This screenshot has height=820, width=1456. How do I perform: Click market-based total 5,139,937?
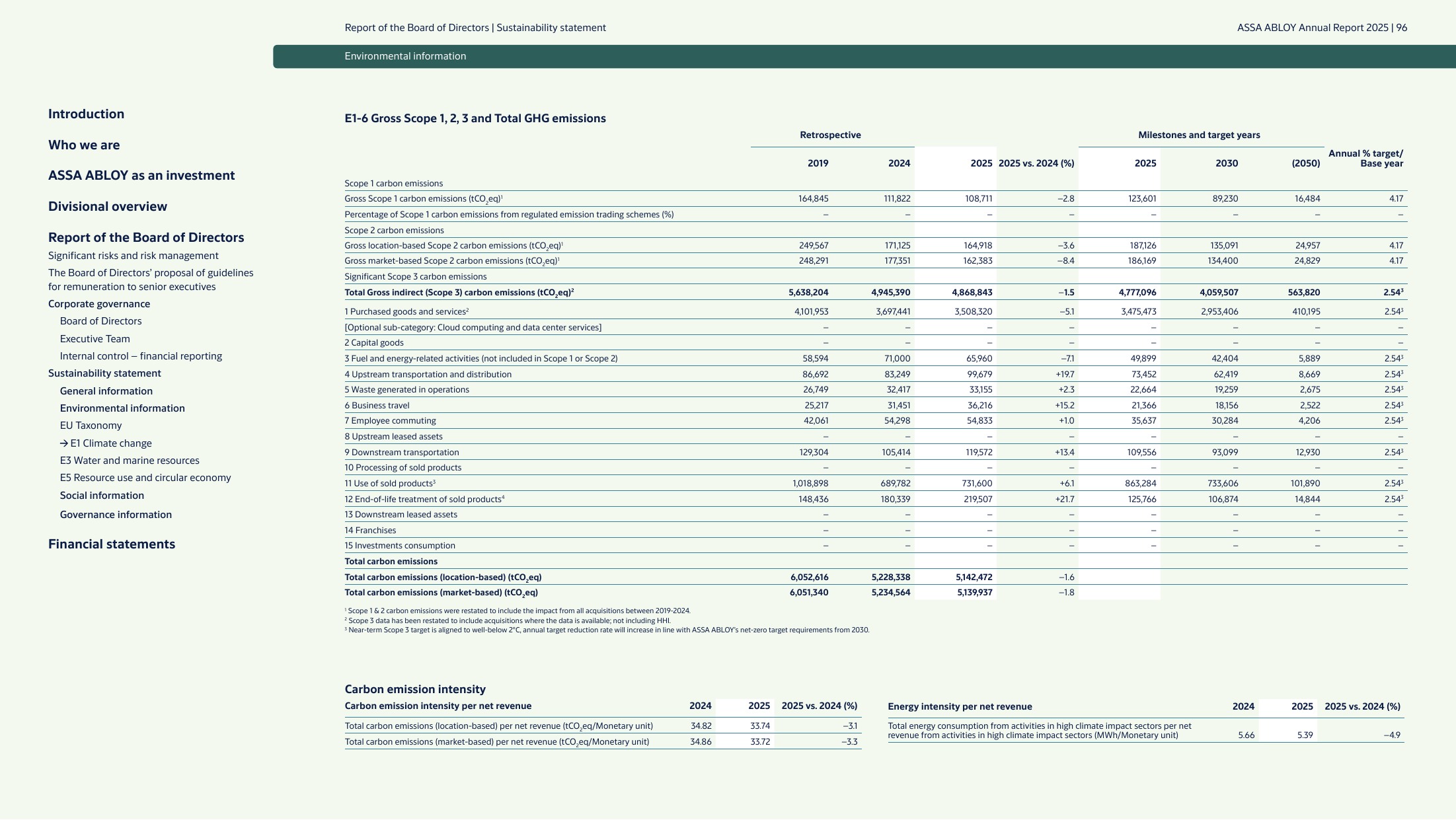(x=974, y=592)
